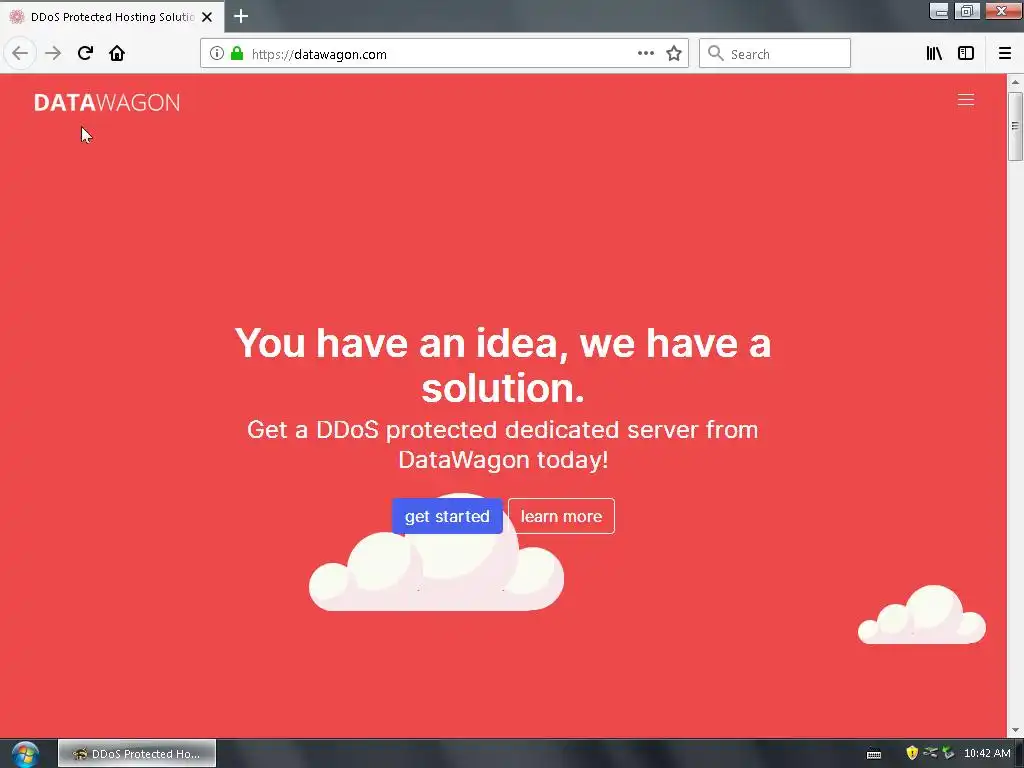The height and width of the screenshot is (768, 1024).
Task: Select DDoS Protected Ho... taskbar button
Action: [137, 754]
